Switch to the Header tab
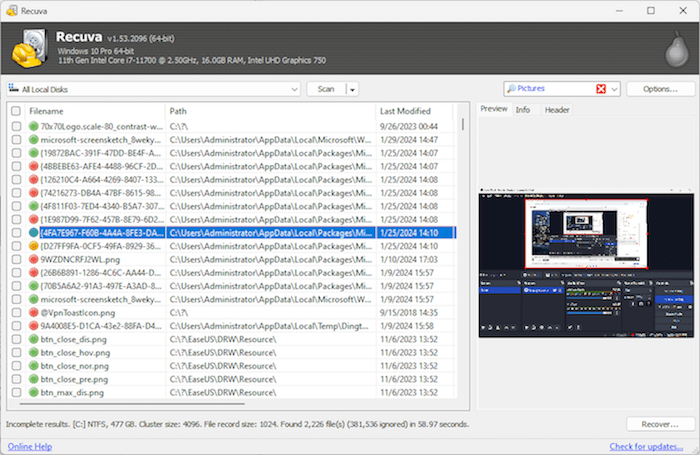Viewport: 700px width, 455px height. point(557,110)
